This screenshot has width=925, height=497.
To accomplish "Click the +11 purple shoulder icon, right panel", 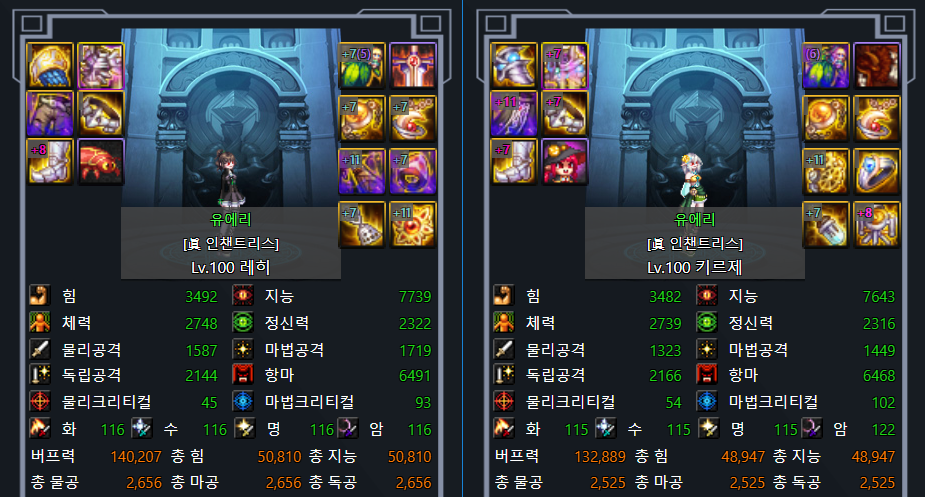I will tap(514, 113).
